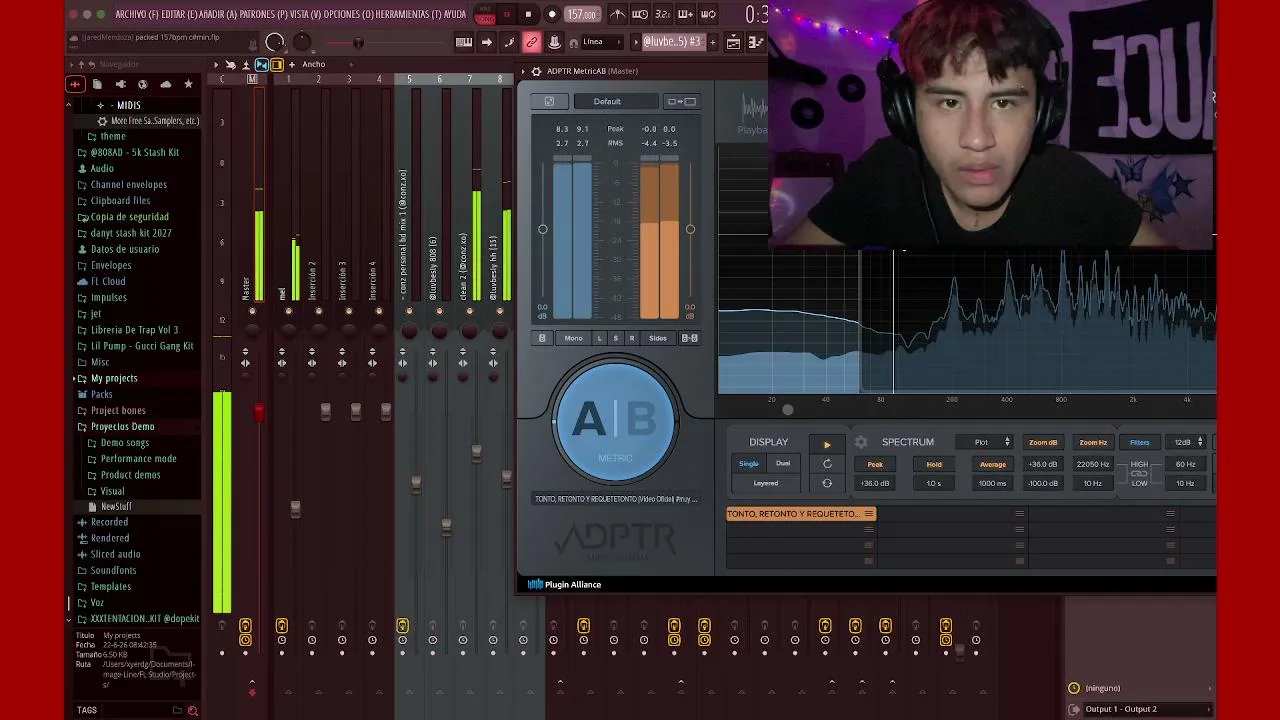Toggle the L channel monitor button
The image size is (1280, 720).
pos(600,338)
